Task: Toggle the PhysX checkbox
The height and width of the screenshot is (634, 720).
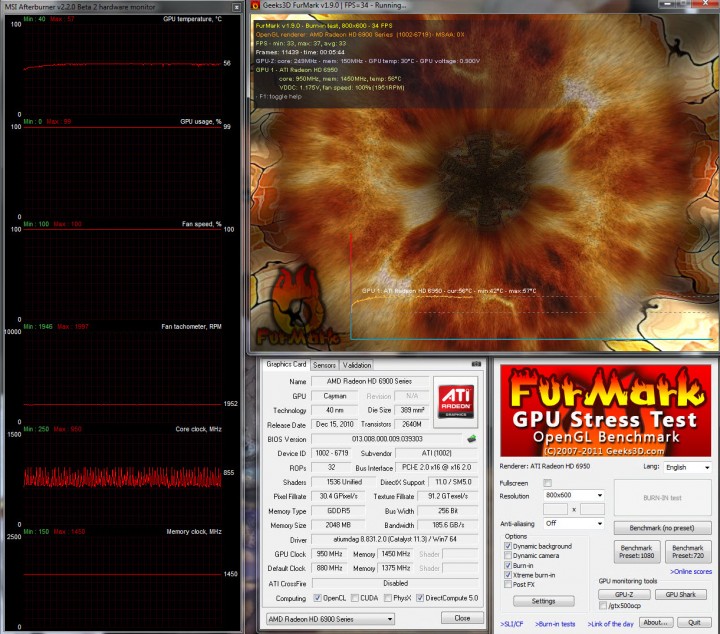Action: click(x=388, y=598)
